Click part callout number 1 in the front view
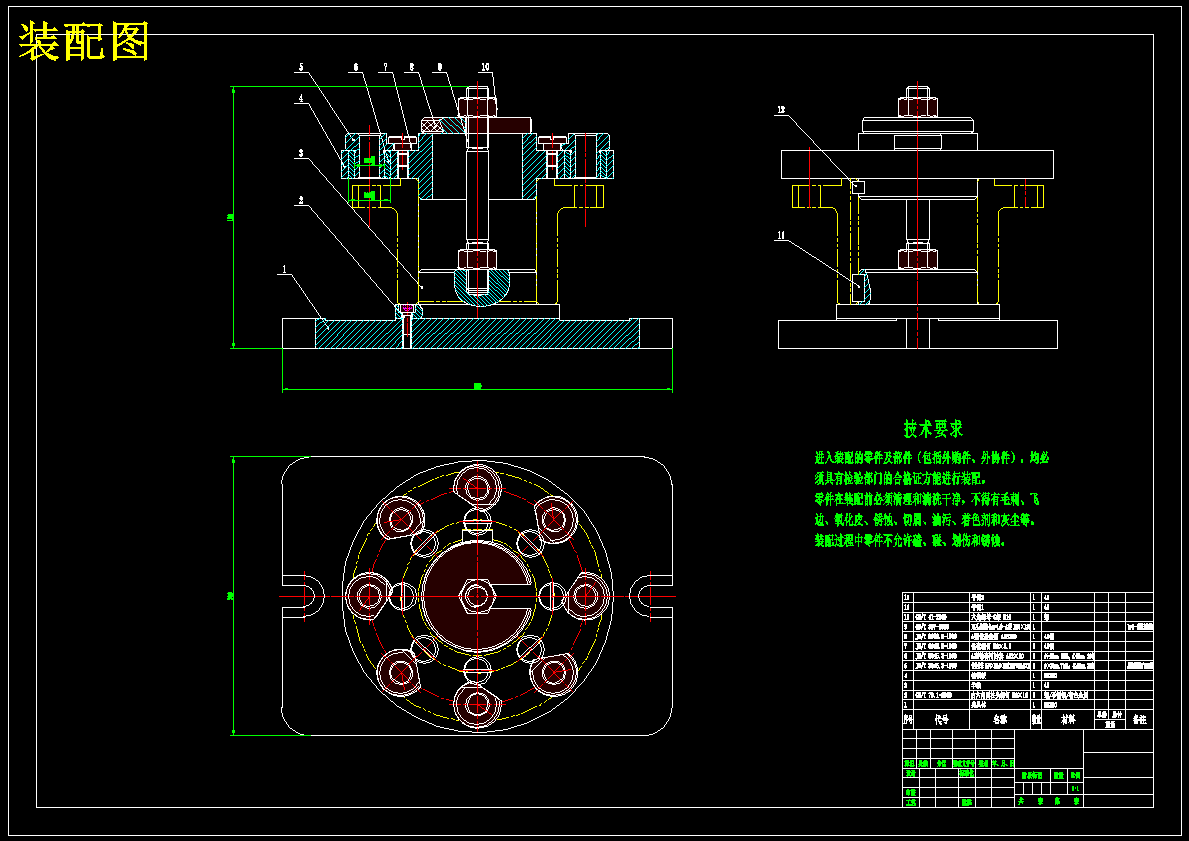Screen dimensions: 1189x841 (x=284, y=269)
